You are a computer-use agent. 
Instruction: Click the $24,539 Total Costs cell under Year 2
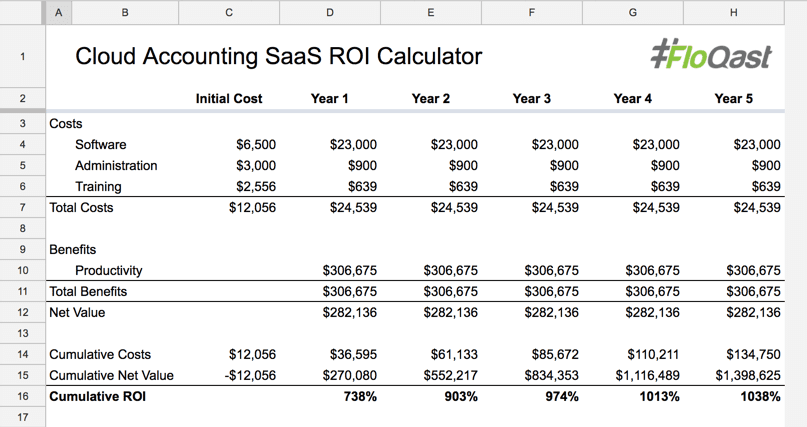click(x=454, y=207)
